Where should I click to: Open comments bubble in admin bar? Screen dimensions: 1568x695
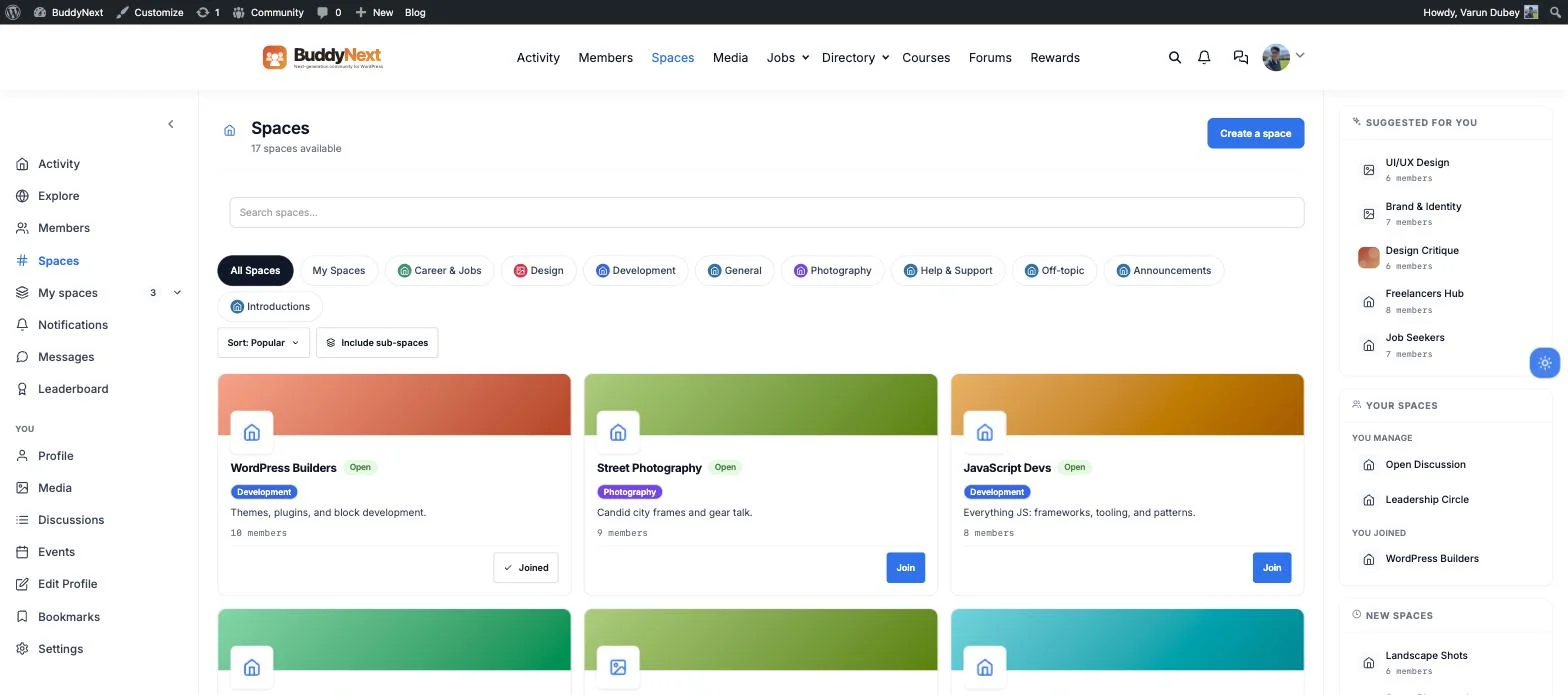329,12
